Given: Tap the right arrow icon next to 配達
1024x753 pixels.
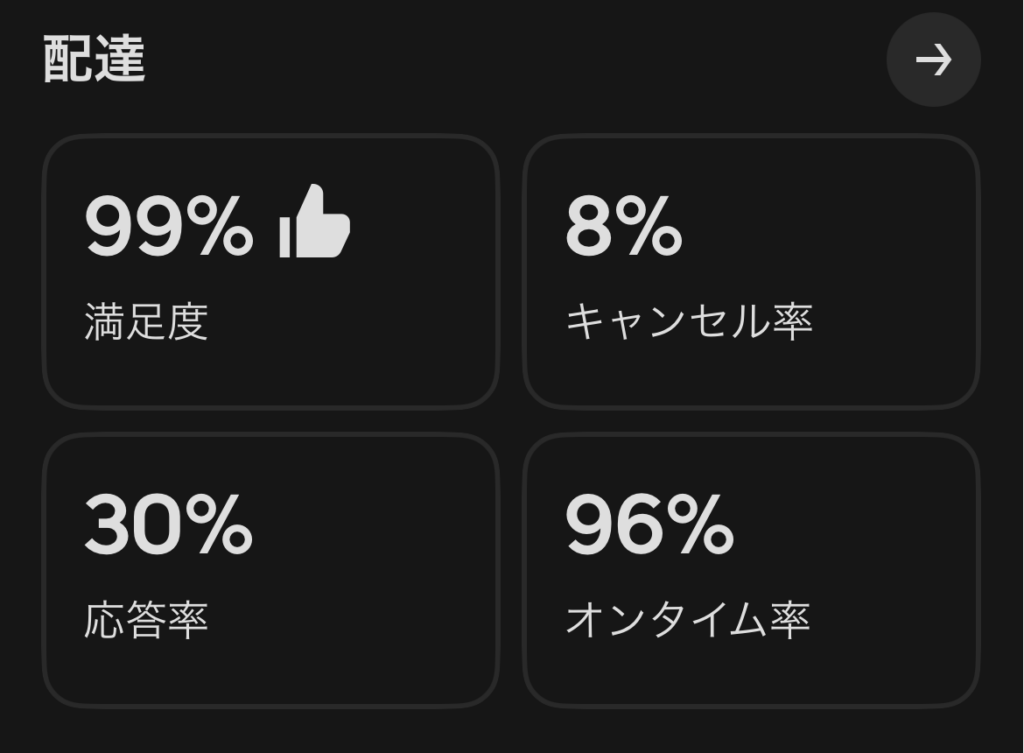Looking at the screenshot, I should pos(933,60).
